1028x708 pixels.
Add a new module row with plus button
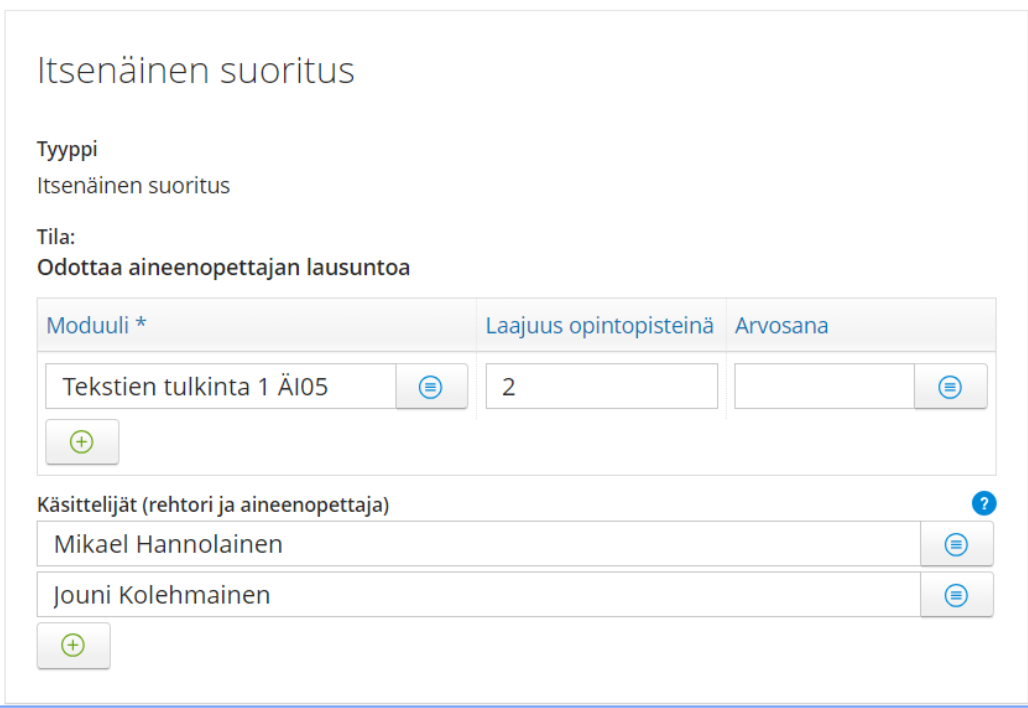coord(82,442)
